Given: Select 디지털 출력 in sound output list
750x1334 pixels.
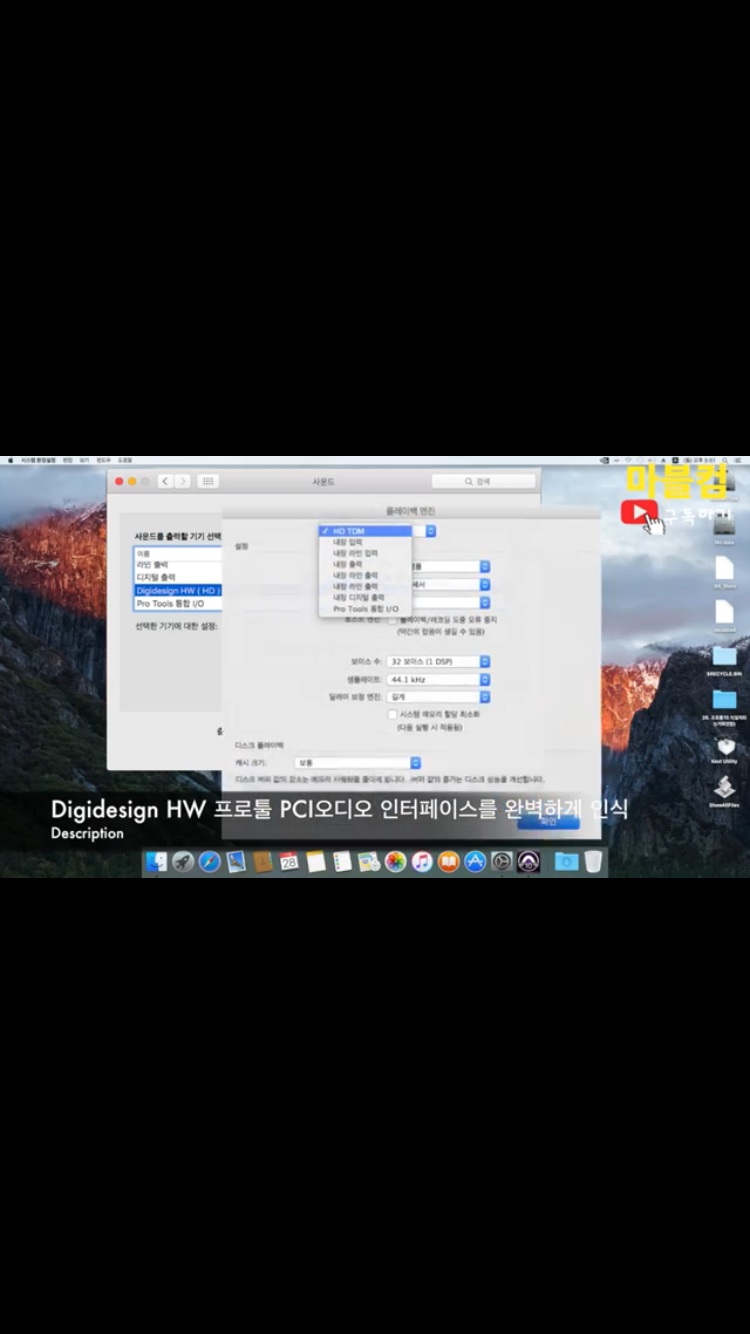Looking at the screenshot, I should pyautogui.click(x=178, y=578).
